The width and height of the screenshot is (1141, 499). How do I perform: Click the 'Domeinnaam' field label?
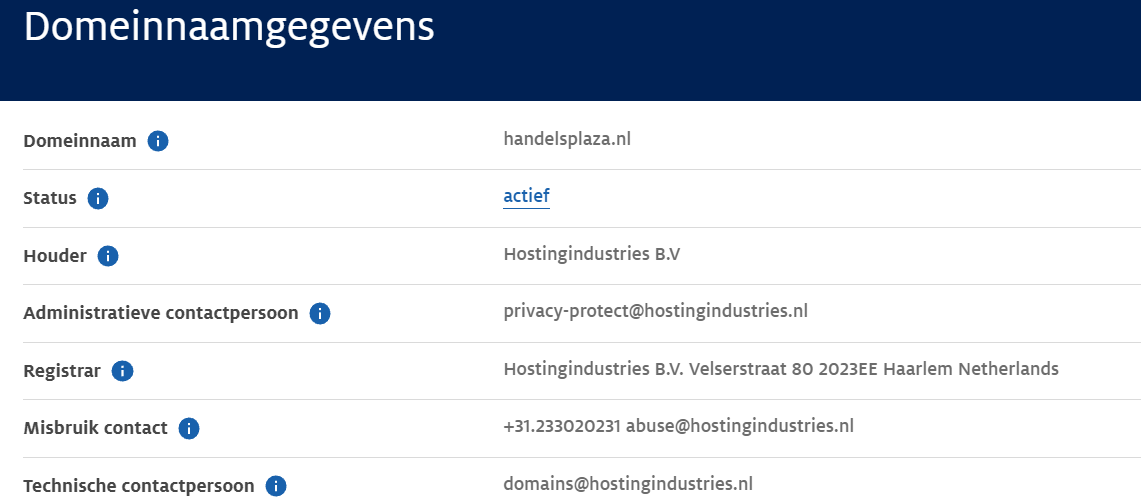click(80, 141)
